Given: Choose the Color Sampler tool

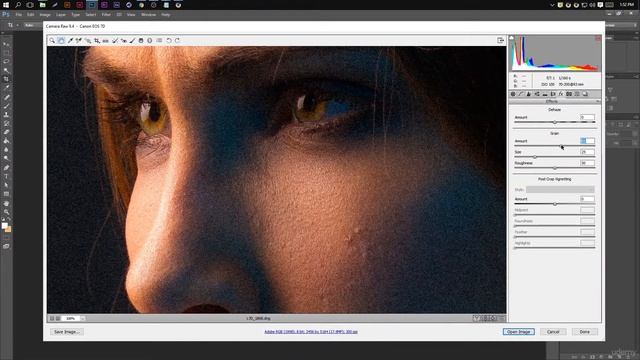Looking at the screenshot, I should (78, 40).
